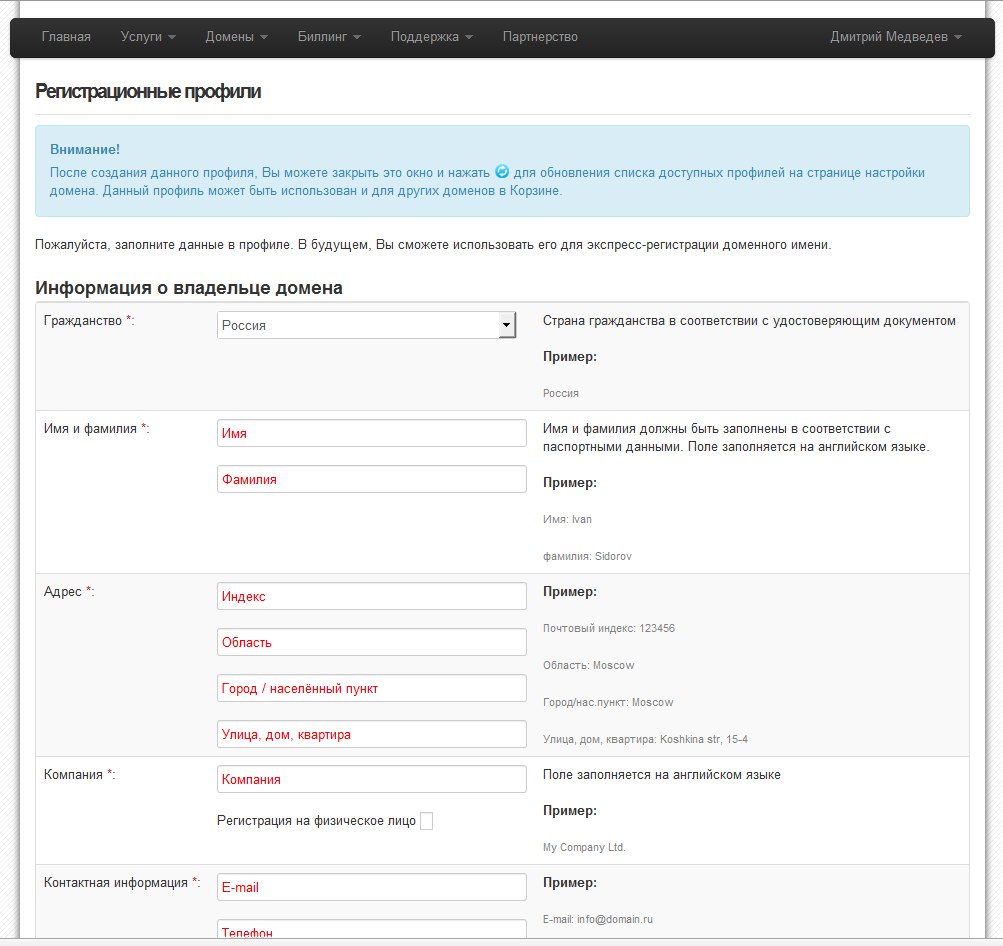1003x946 pixels.
Task: Focus the Фамилия text field
Action: pyautogui.click(x=371, y=479)
